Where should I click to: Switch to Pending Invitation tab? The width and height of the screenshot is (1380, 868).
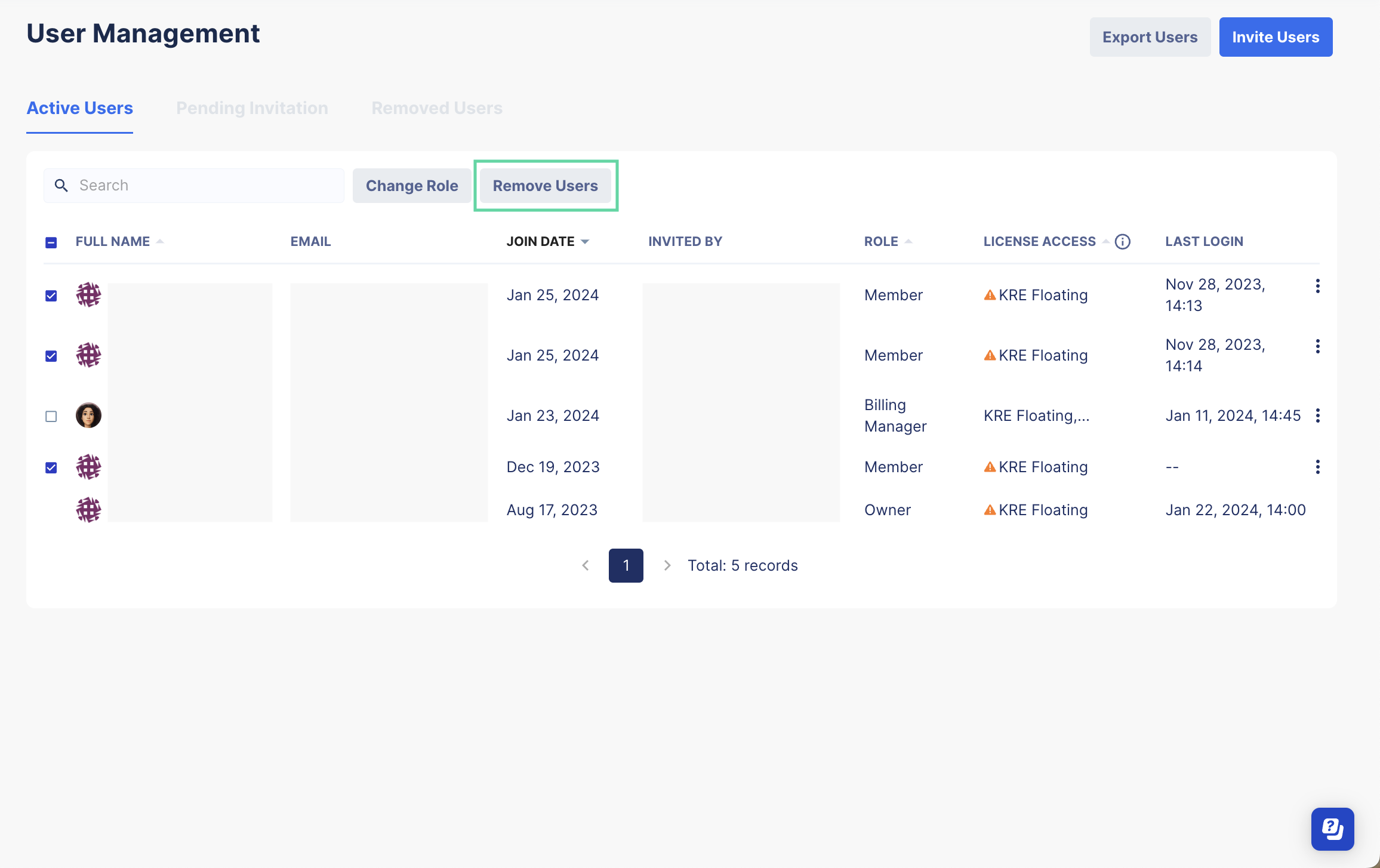(x=252, y=108)
